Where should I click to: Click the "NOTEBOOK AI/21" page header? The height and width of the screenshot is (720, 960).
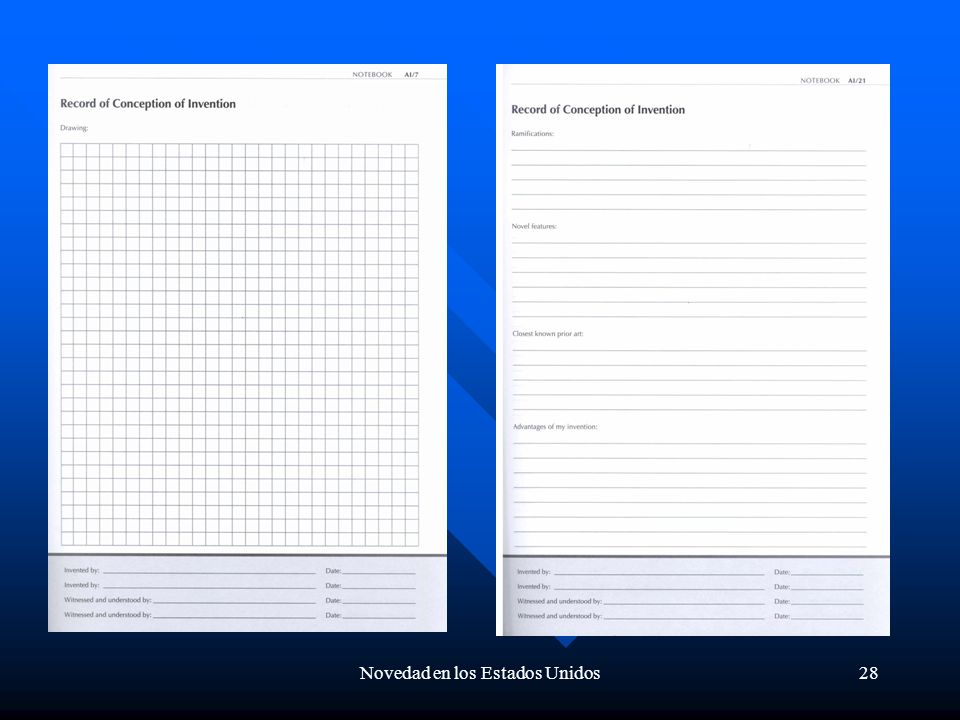click(833, 81)
